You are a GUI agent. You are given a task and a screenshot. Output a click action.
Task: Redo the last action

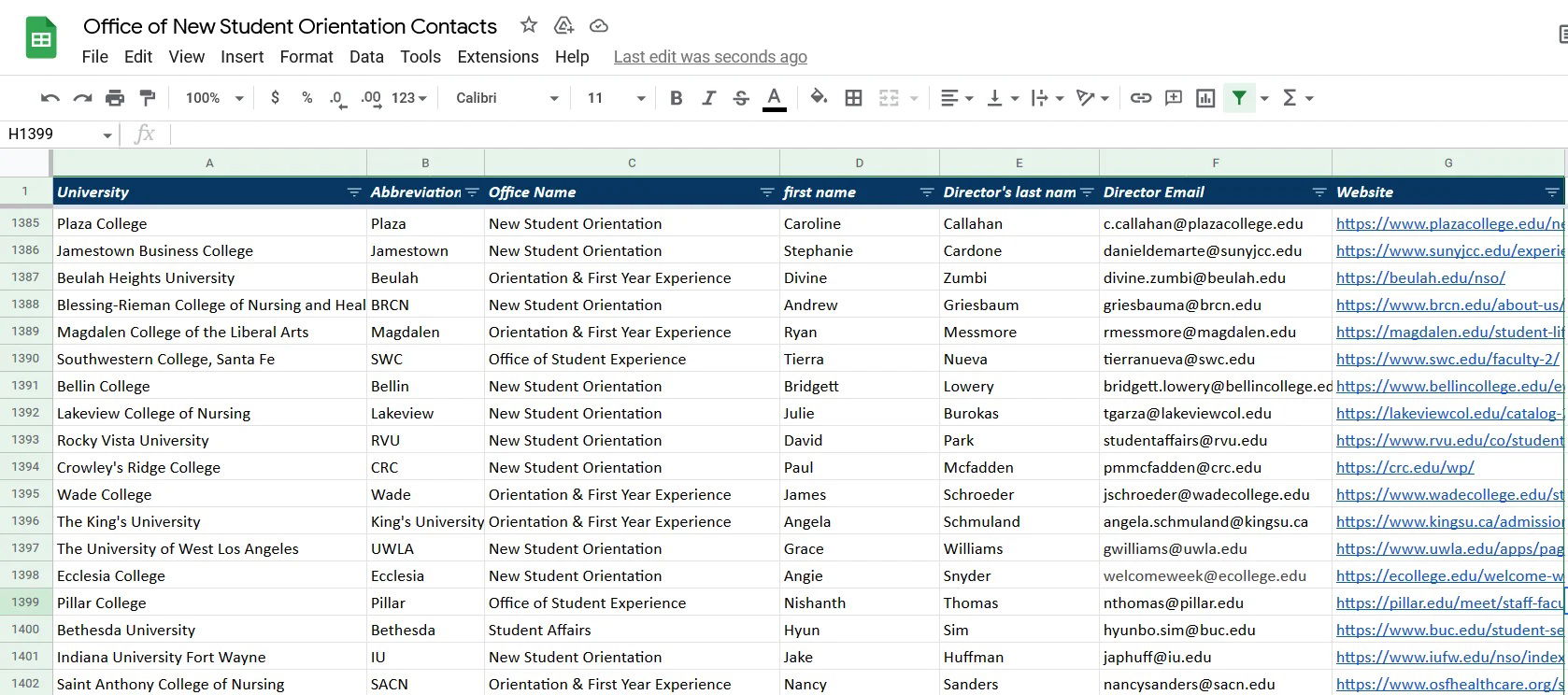click(x=83, y=98)
